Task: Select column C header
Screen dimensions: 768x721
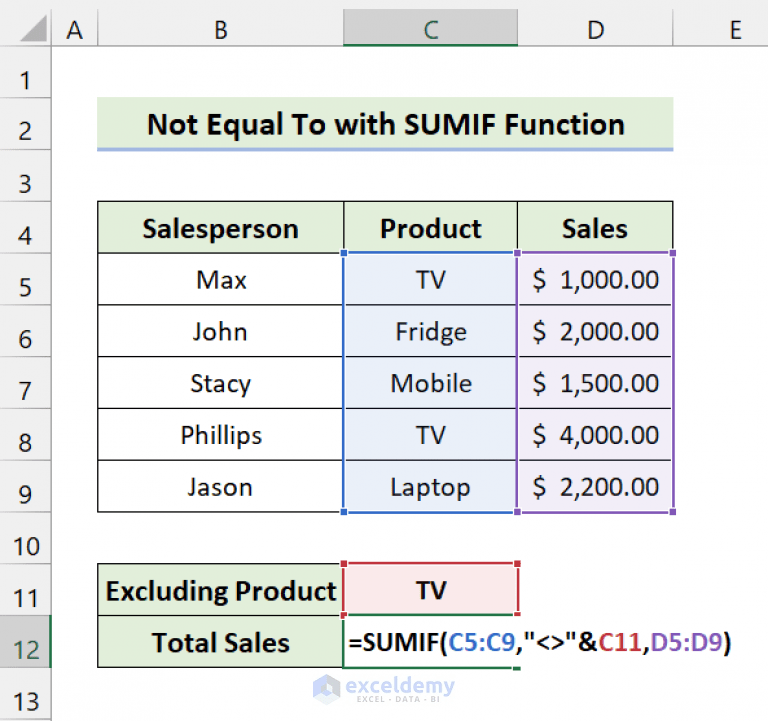Action: click(431, 29)
